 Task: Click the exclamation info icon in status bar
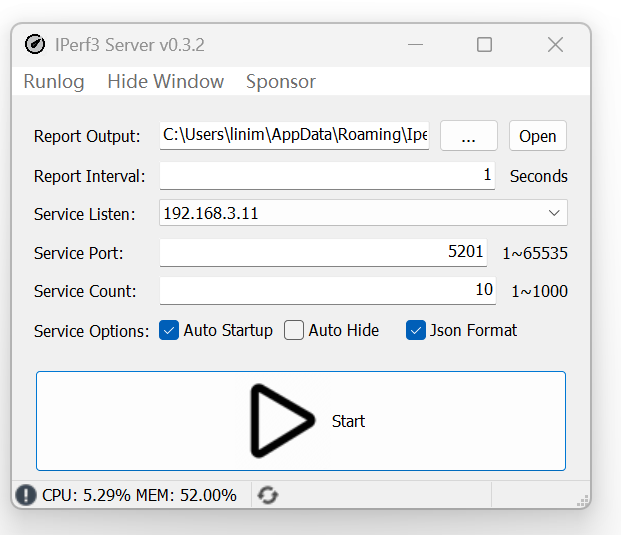tap(26, 495)
